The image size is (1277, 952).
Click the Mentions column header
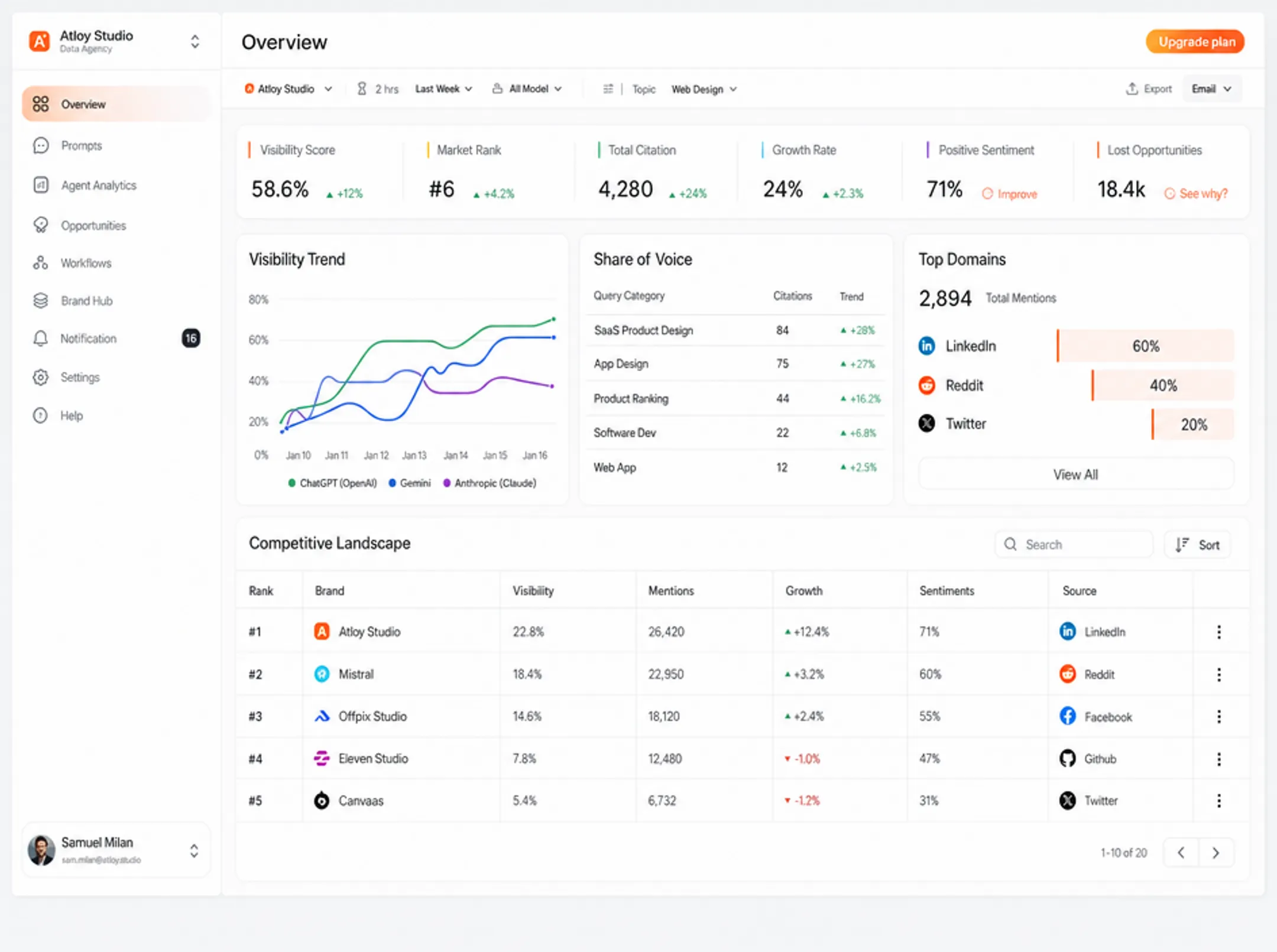(671, 590)
